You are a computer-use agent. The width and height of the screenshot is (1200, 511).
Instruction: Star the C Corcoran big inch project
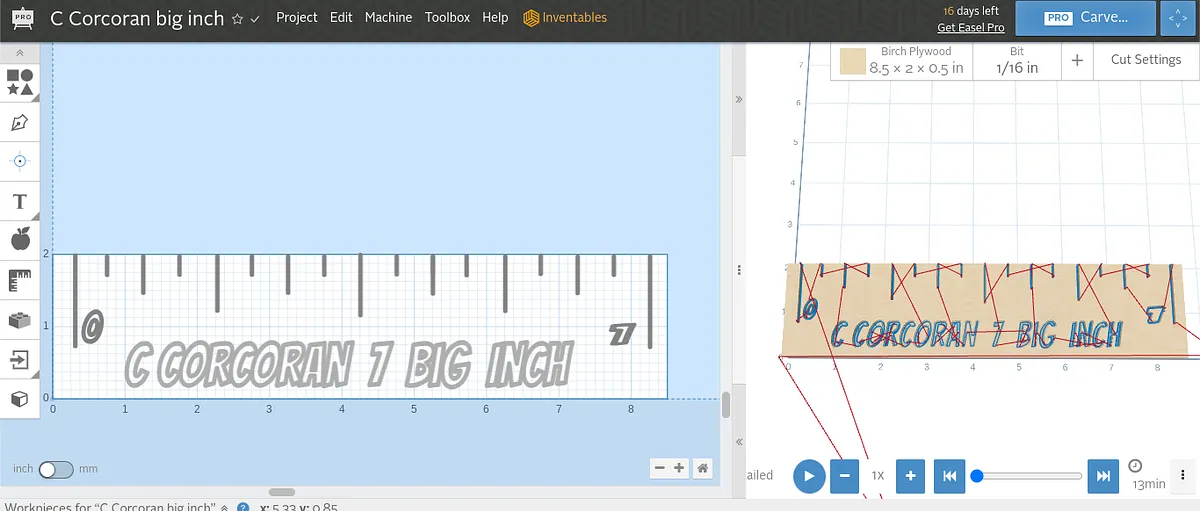coord(237,19)
